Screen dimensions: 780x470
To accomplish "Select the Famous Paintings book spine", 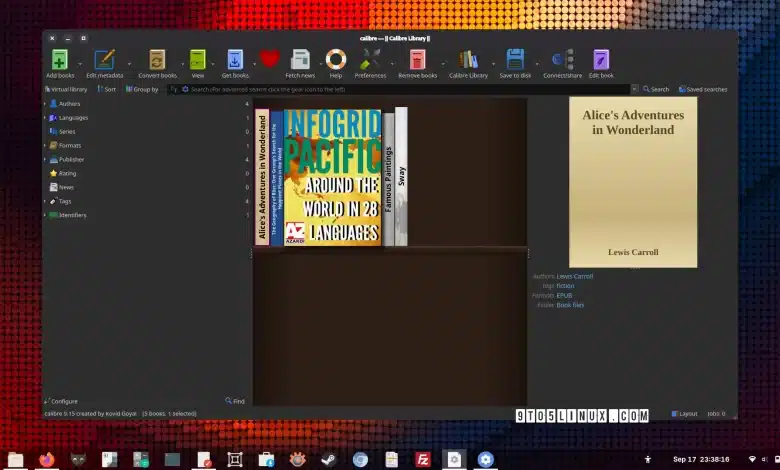I will [x=389, y=179].
